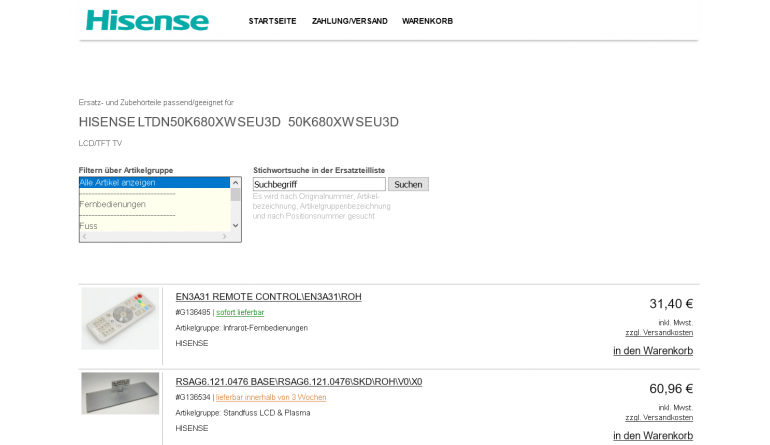Add the remote control 'in den Warenkorb'
The width and height of the screenshot is (770, 445).
(x=653, y=351)
